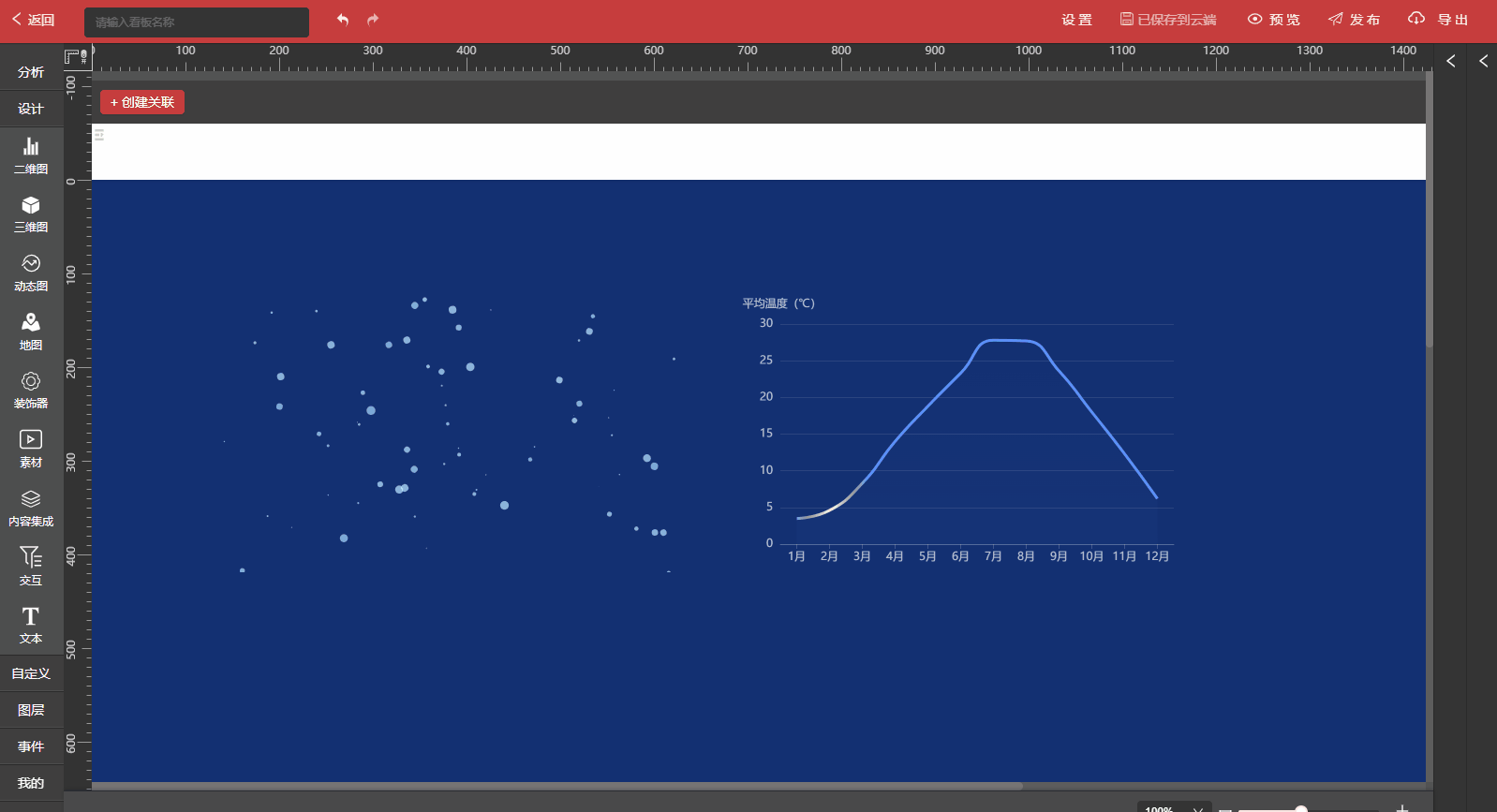Select the 文本 text tool
The height and width of the screenshot is (812, 1497).
(31, 625)
